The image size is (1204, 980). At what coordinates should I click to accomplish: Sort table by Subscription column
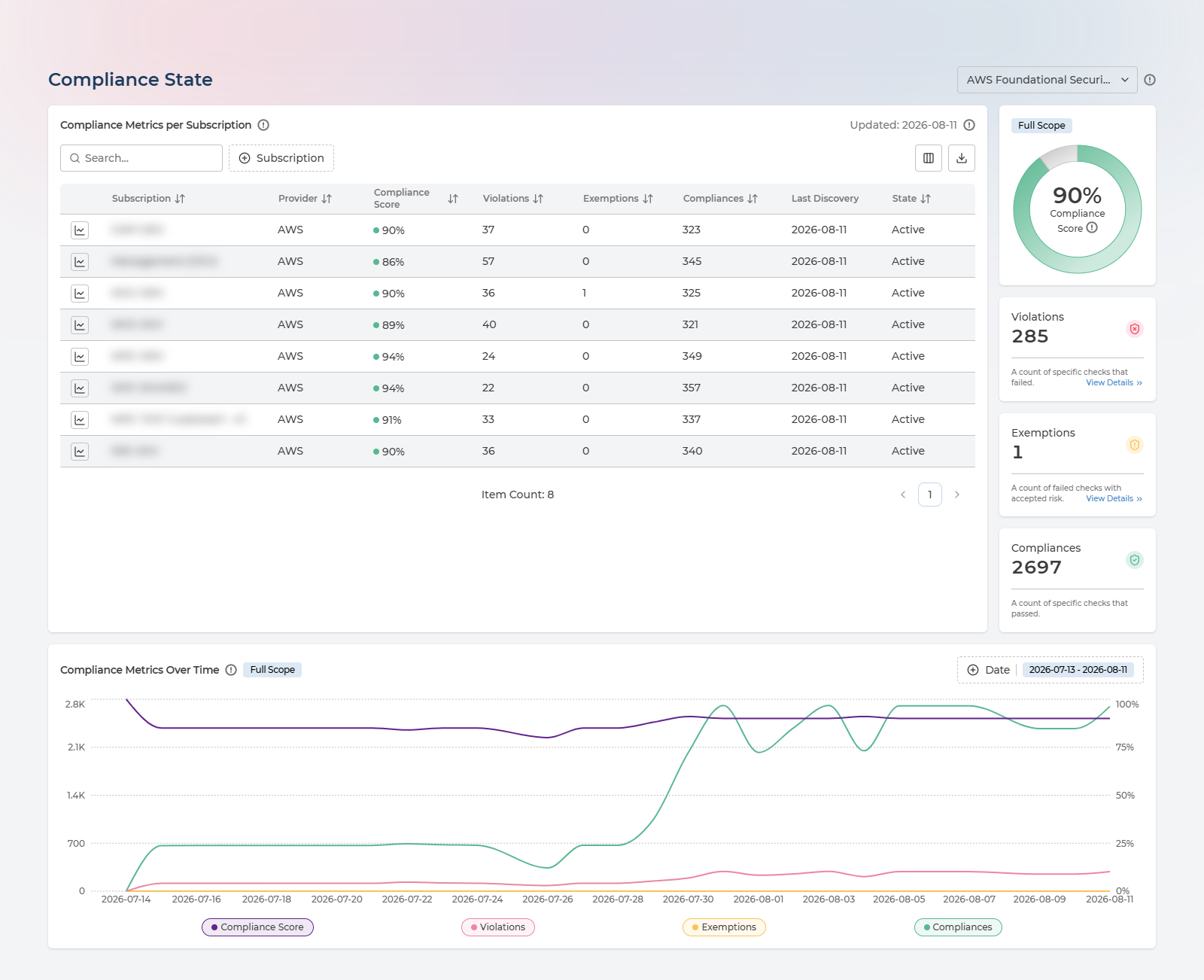click(x=180, y=199)
